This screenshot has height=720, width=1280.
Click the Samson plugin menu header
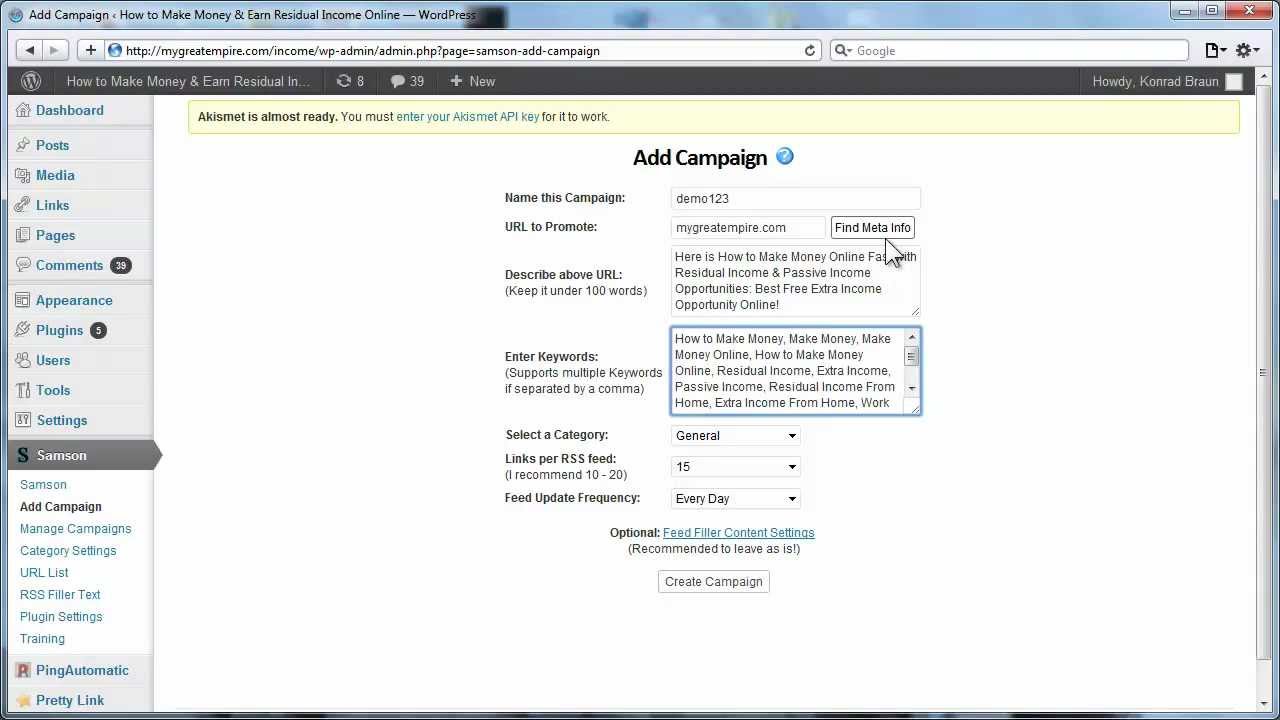(x=80, y=455)
